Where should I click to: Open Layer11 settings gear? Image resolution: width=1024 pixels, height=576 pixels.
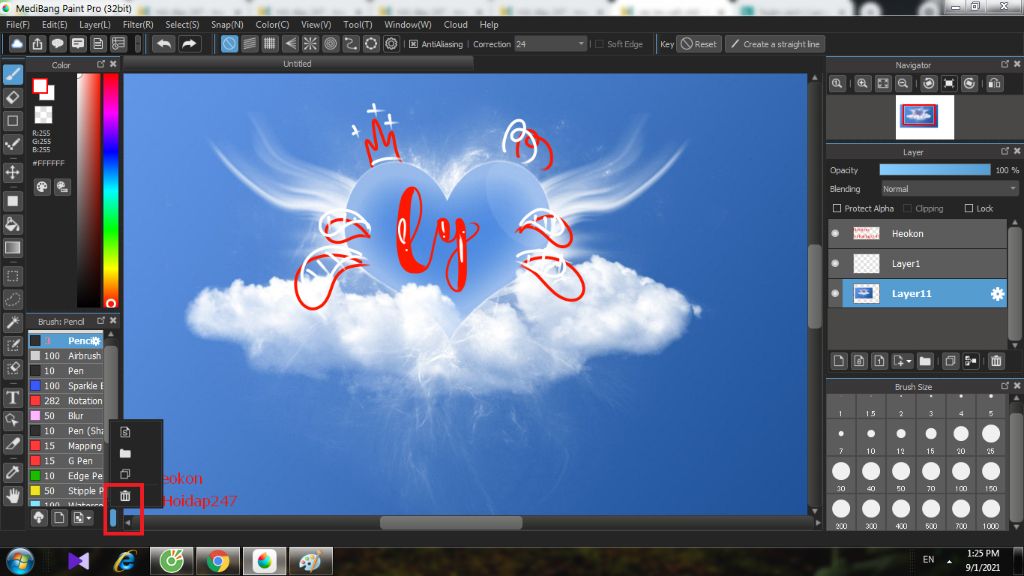click(x=997, y=294)
